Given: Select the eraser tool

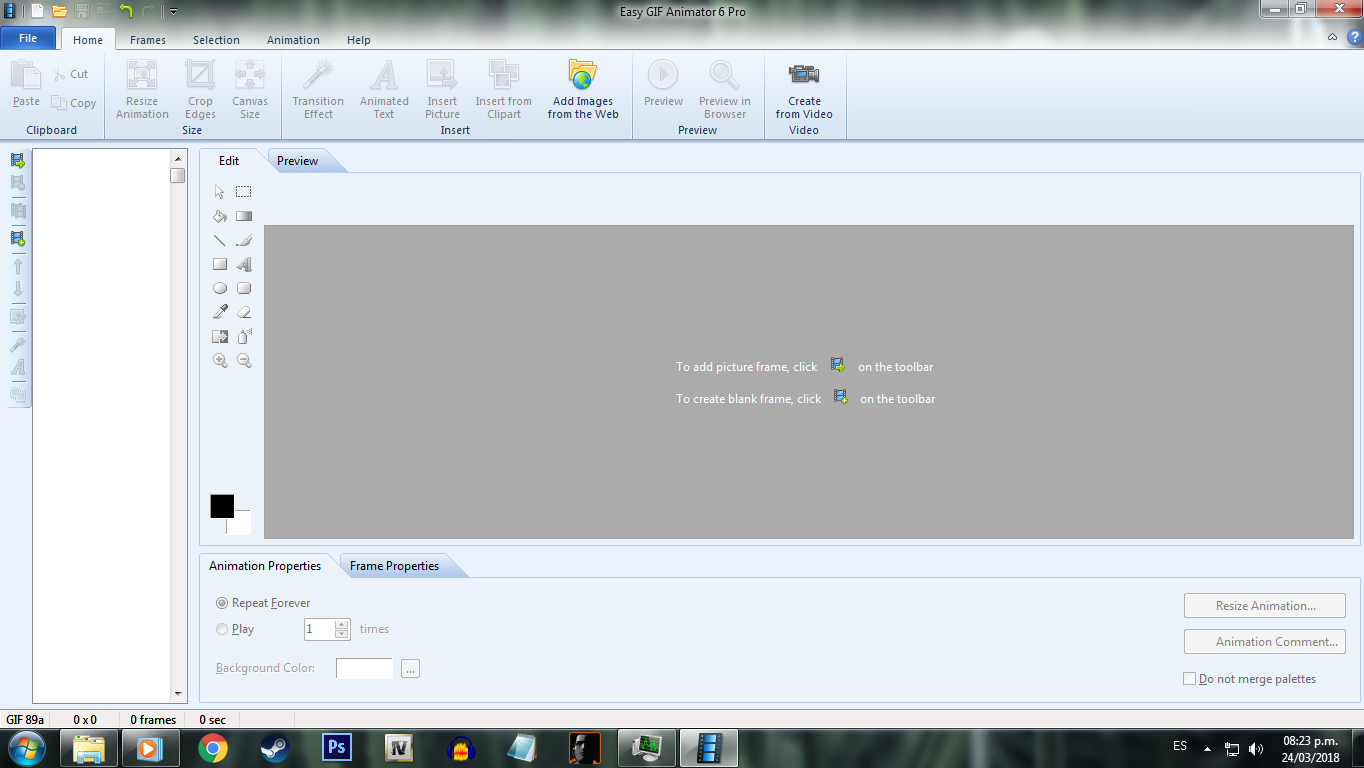Looking at the screenshot, I should pos(244,312).
